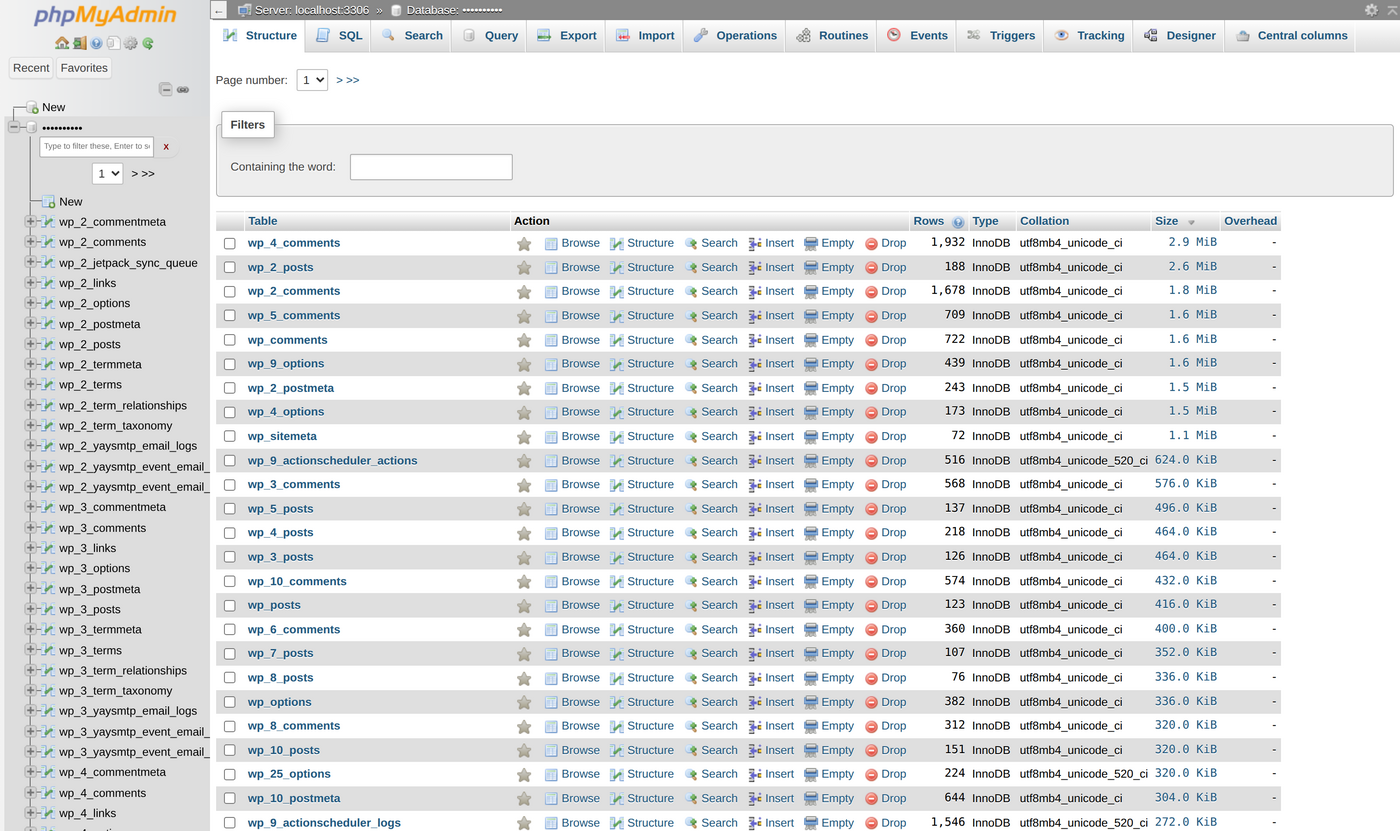The width and height of the screenshot is (1400, 831).
Task: Sort tables by Size column header
Action: [1166, 221]
